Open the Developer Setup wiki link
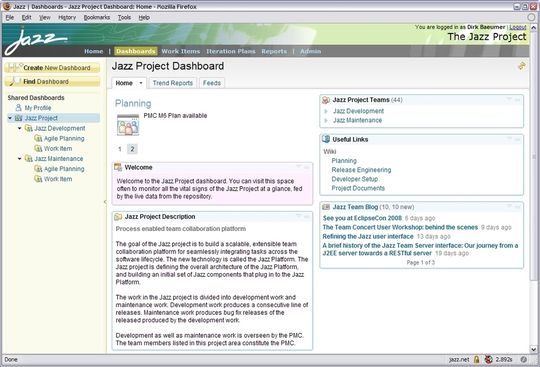Screen dimensions: 540x367 pos(355,179)
